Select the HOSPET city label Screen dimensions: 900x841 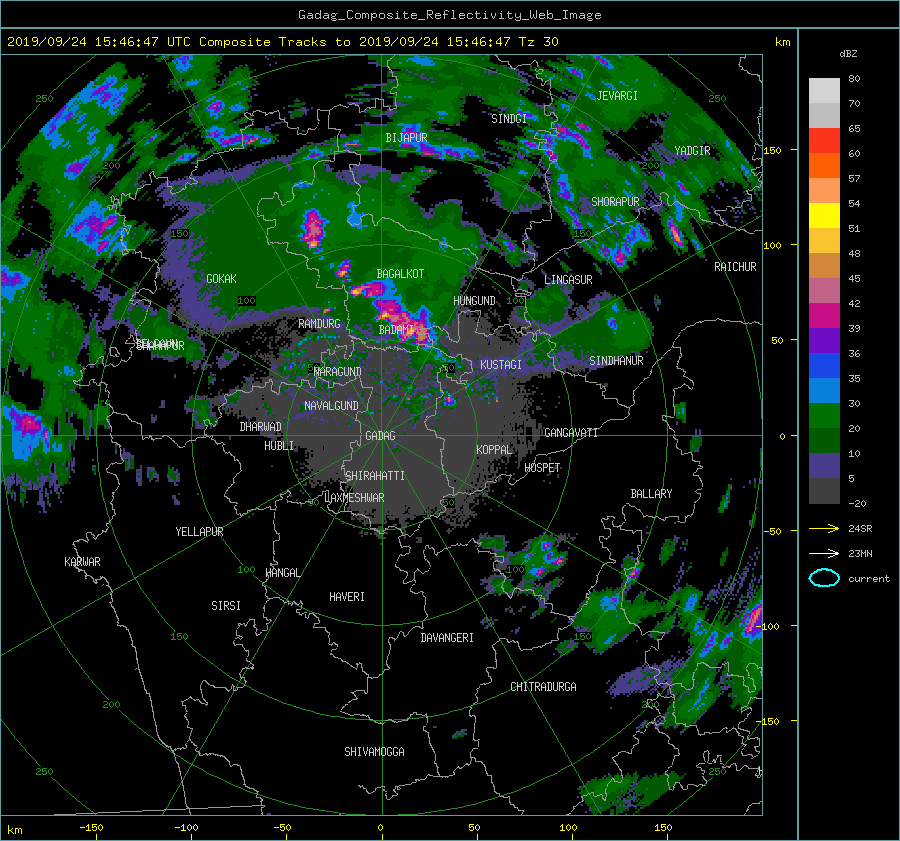pyautogui.click(x=542, y=468)
